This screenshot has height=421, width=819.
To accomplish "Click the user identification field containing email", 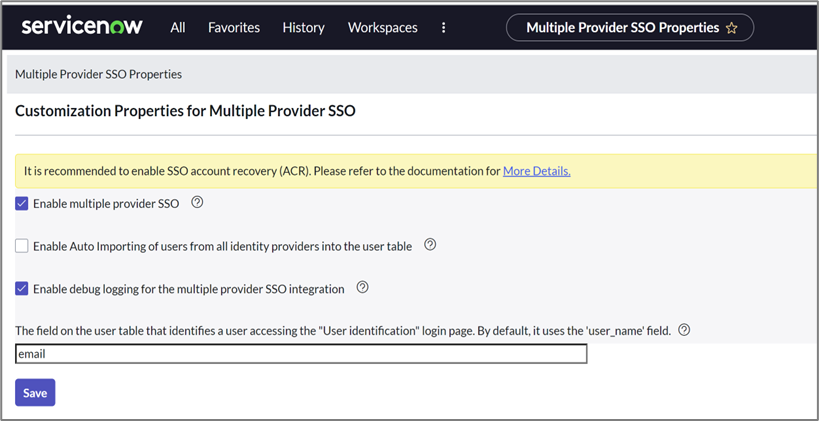I will [300, 354].
